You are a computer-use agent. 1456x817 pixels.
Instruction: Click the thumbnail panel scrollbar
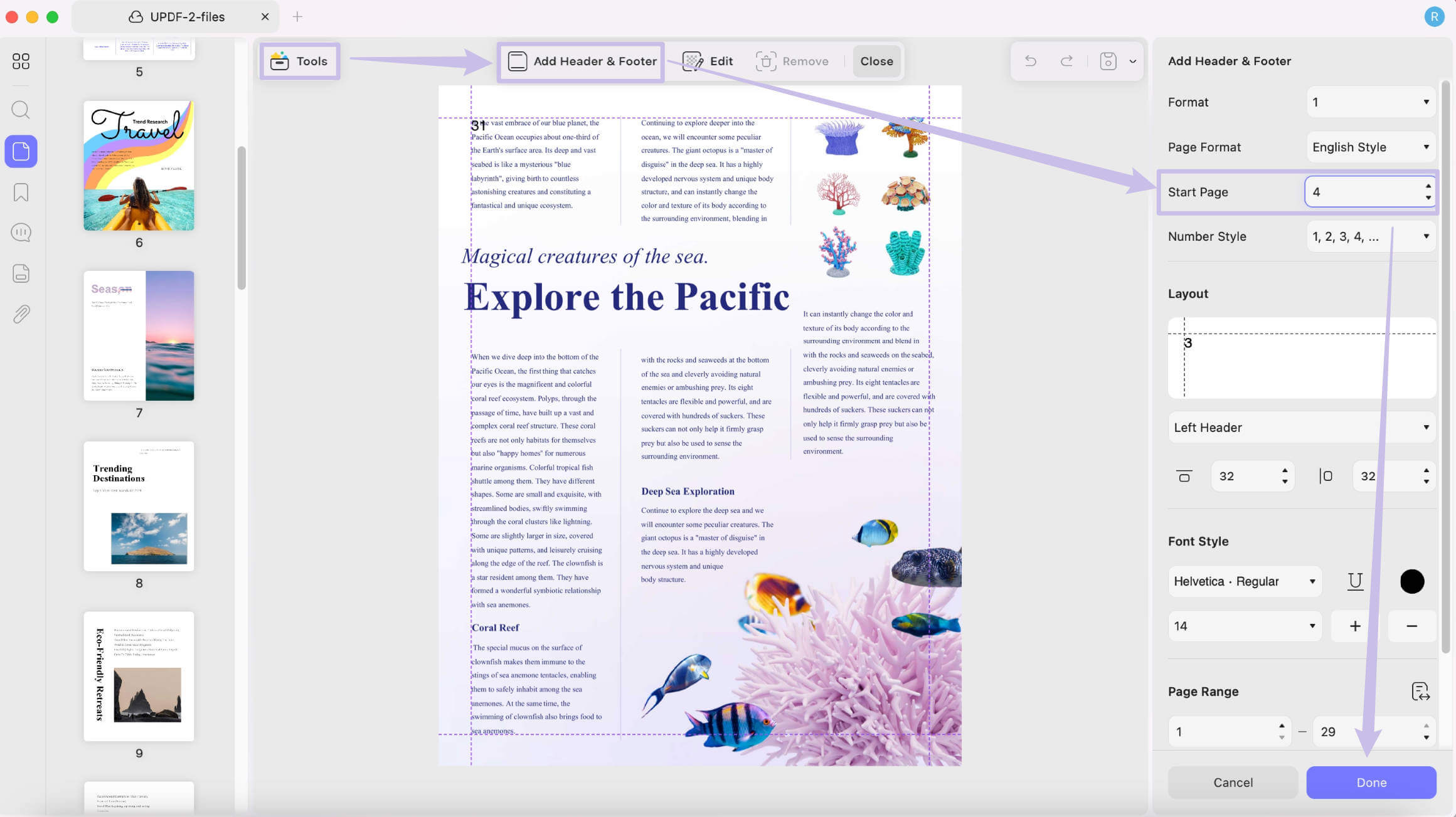241,218
